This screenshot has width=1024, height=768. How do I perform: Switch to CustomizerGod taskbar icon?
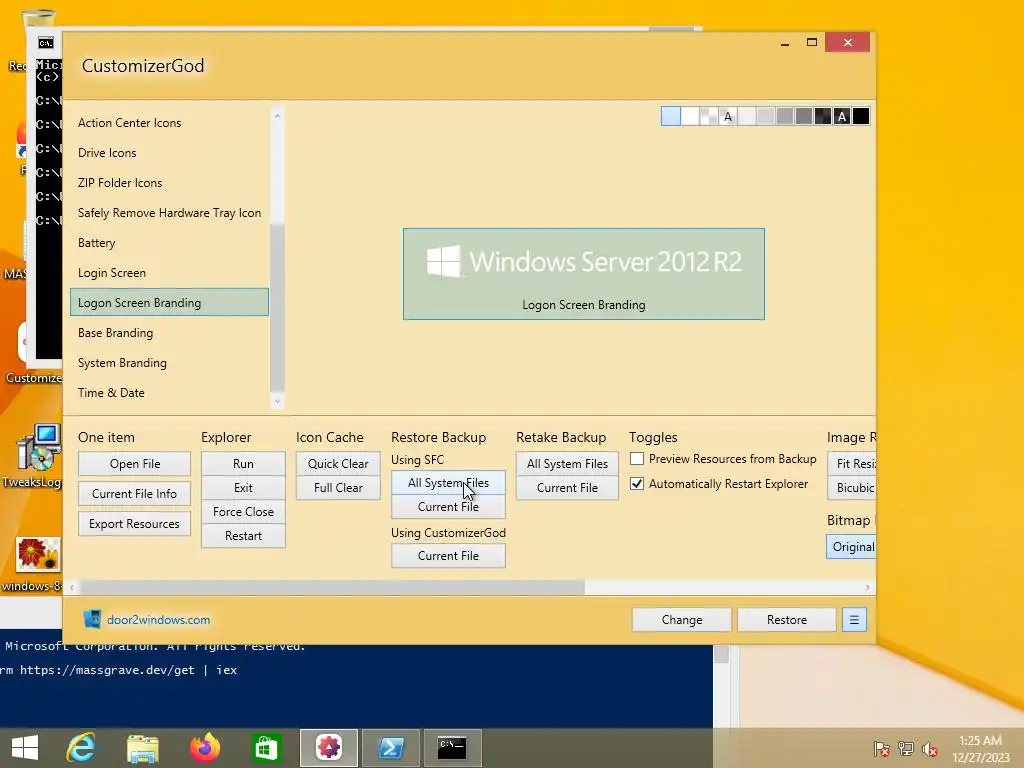point(328,748)
